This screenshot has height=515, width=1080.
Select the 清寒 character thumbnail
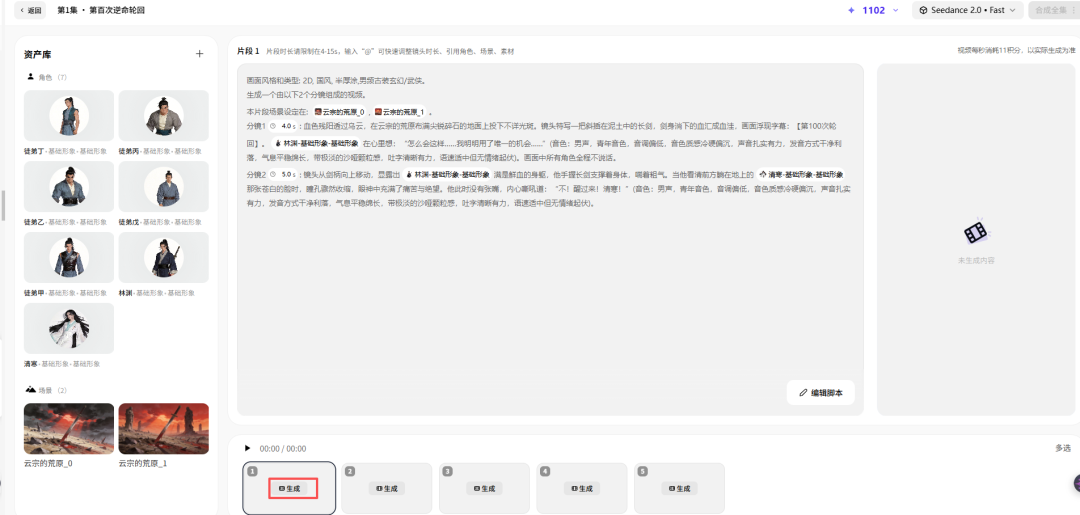(69, 328)
